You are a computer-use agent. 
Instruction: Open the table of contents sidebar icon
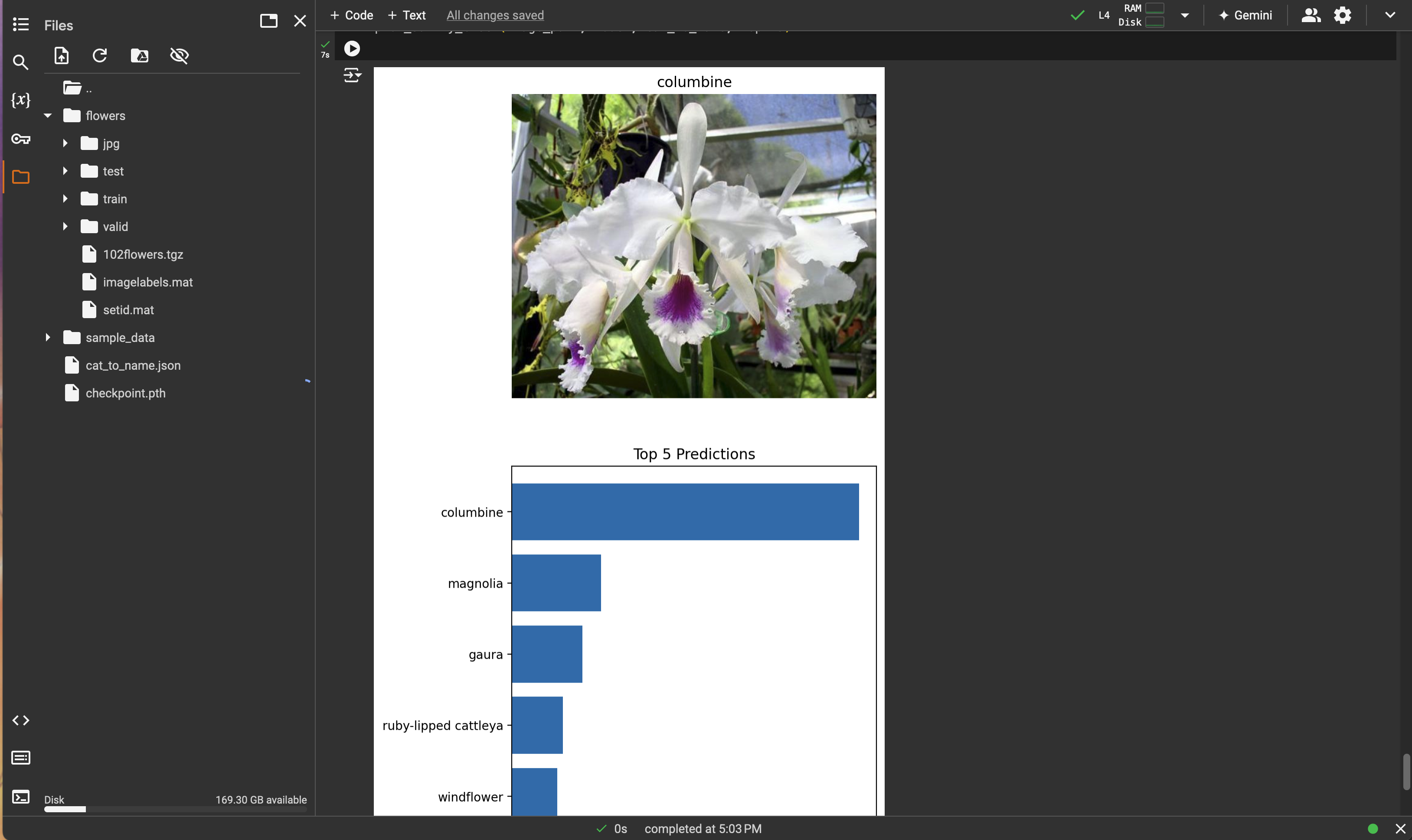click(x=20, y=24)
